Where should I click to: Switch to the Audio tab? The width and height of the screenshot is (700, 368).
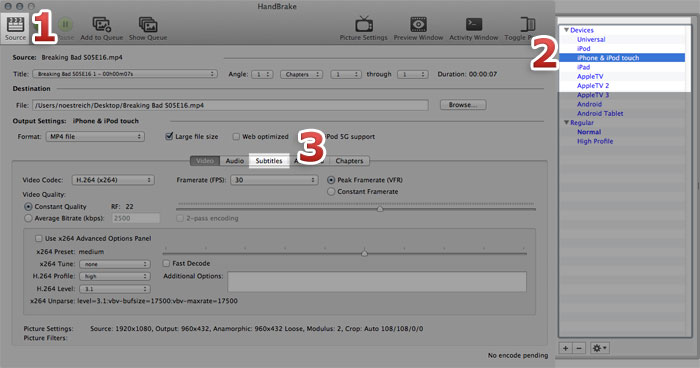pyautogui.click(x=234, y=161)
